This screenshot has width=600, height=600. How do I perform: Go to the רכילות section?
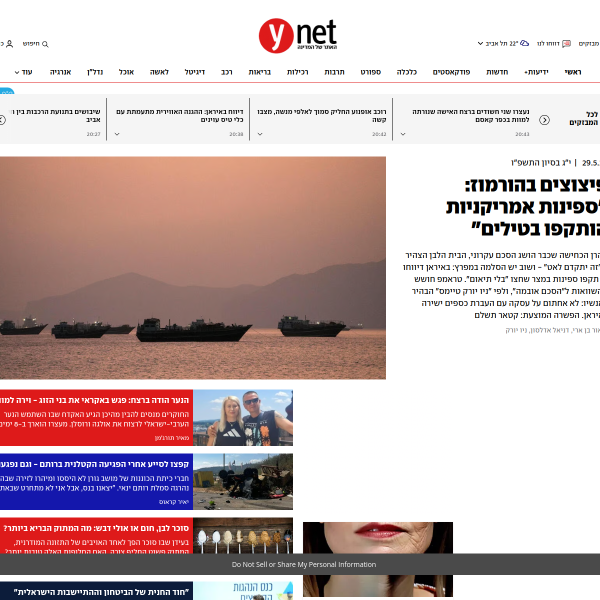[x=298, y=72]
